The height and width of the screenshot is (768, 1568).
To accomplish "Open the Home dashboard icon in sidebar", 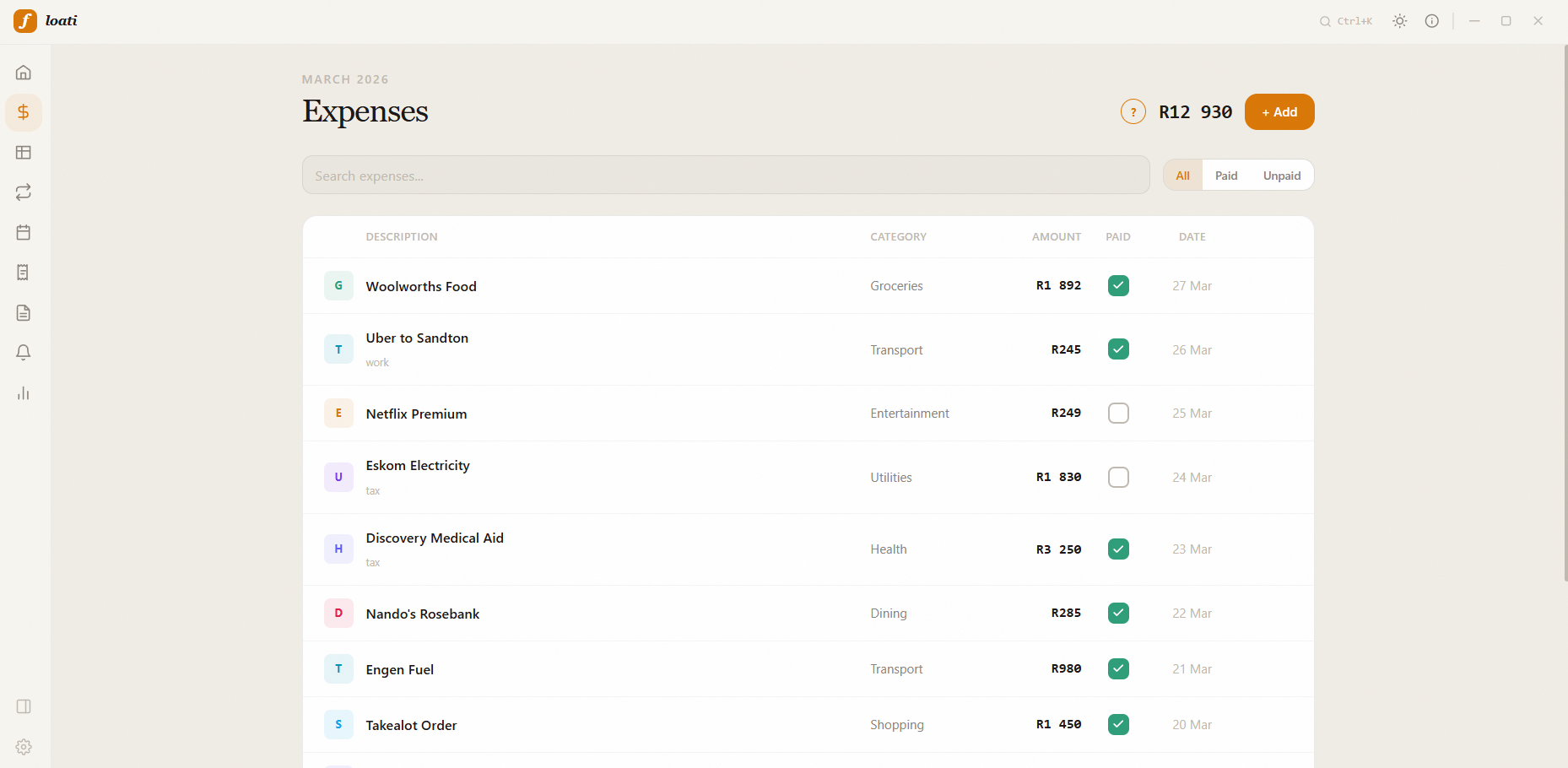I will (x=24, y=73).
